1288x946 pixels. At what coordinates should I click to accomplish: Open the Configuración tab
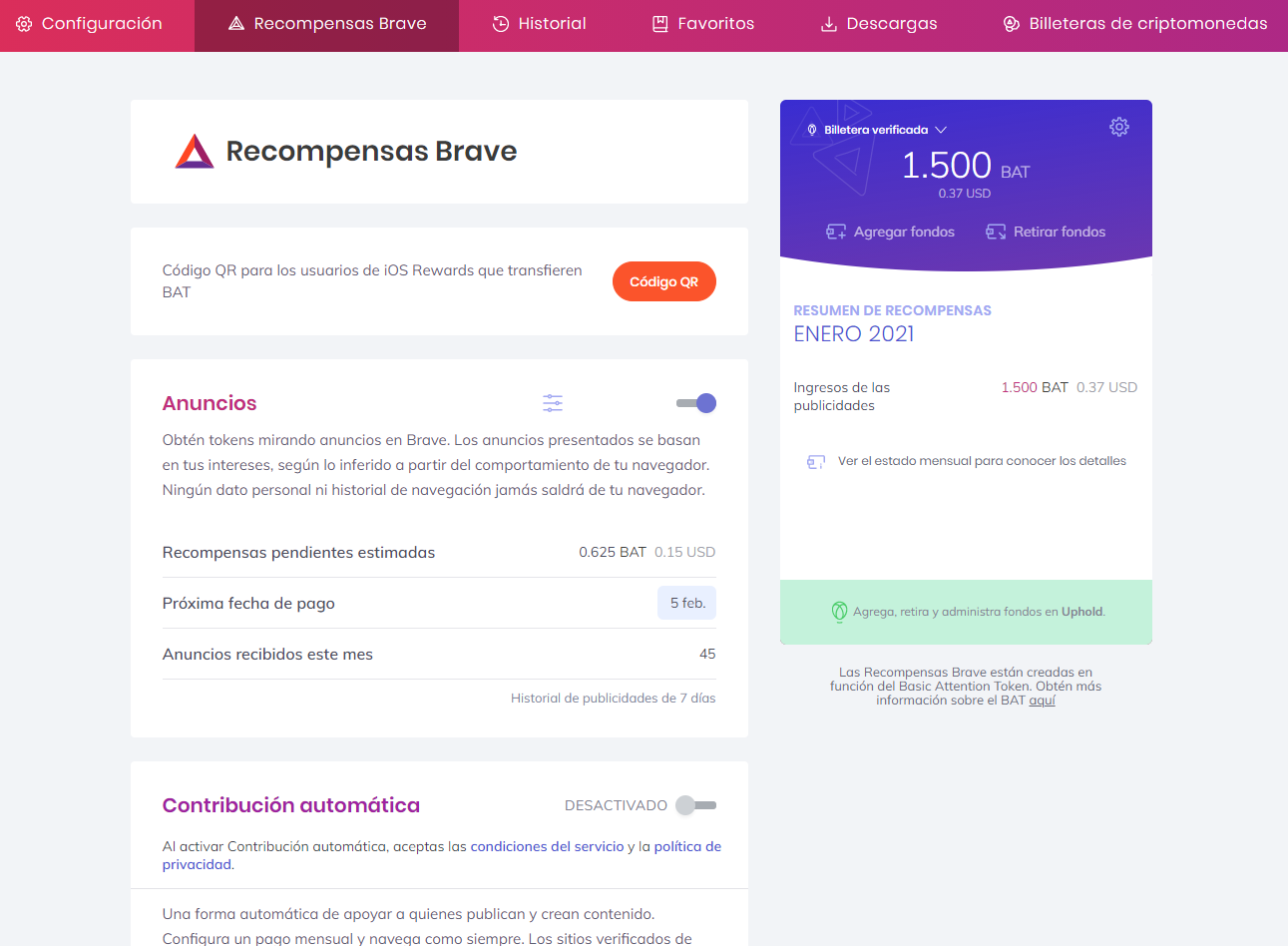coord(90,24)
